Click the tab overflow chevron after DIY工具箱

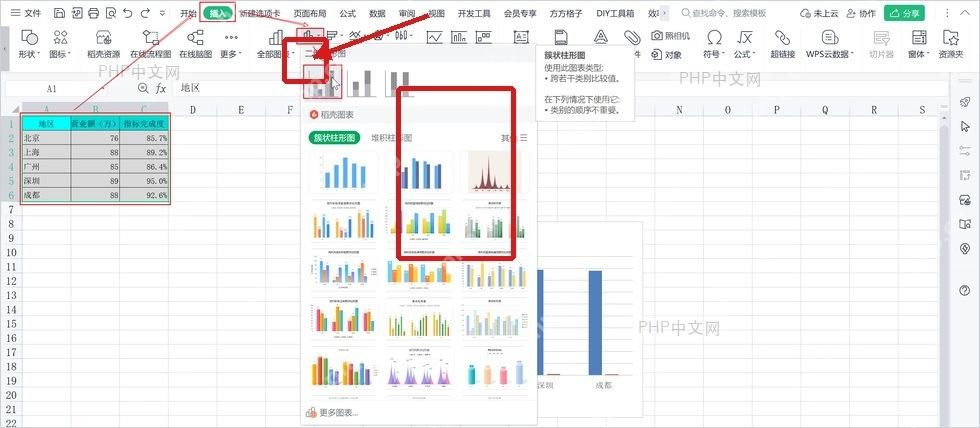tap(664, 13)
